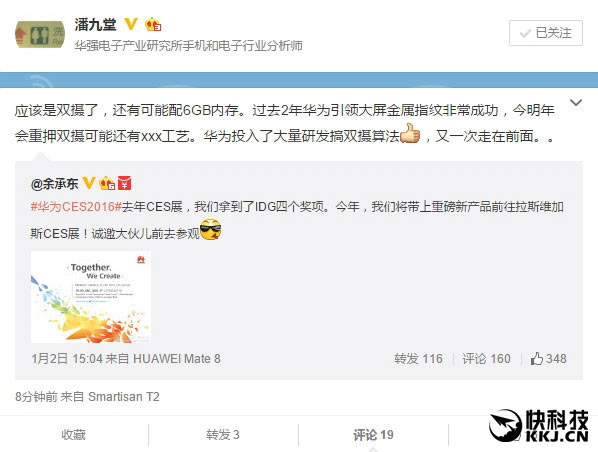View the quoted post's 评论 160 comments
This screenshot has height=452, width=598.
click(x=486, y=359)
